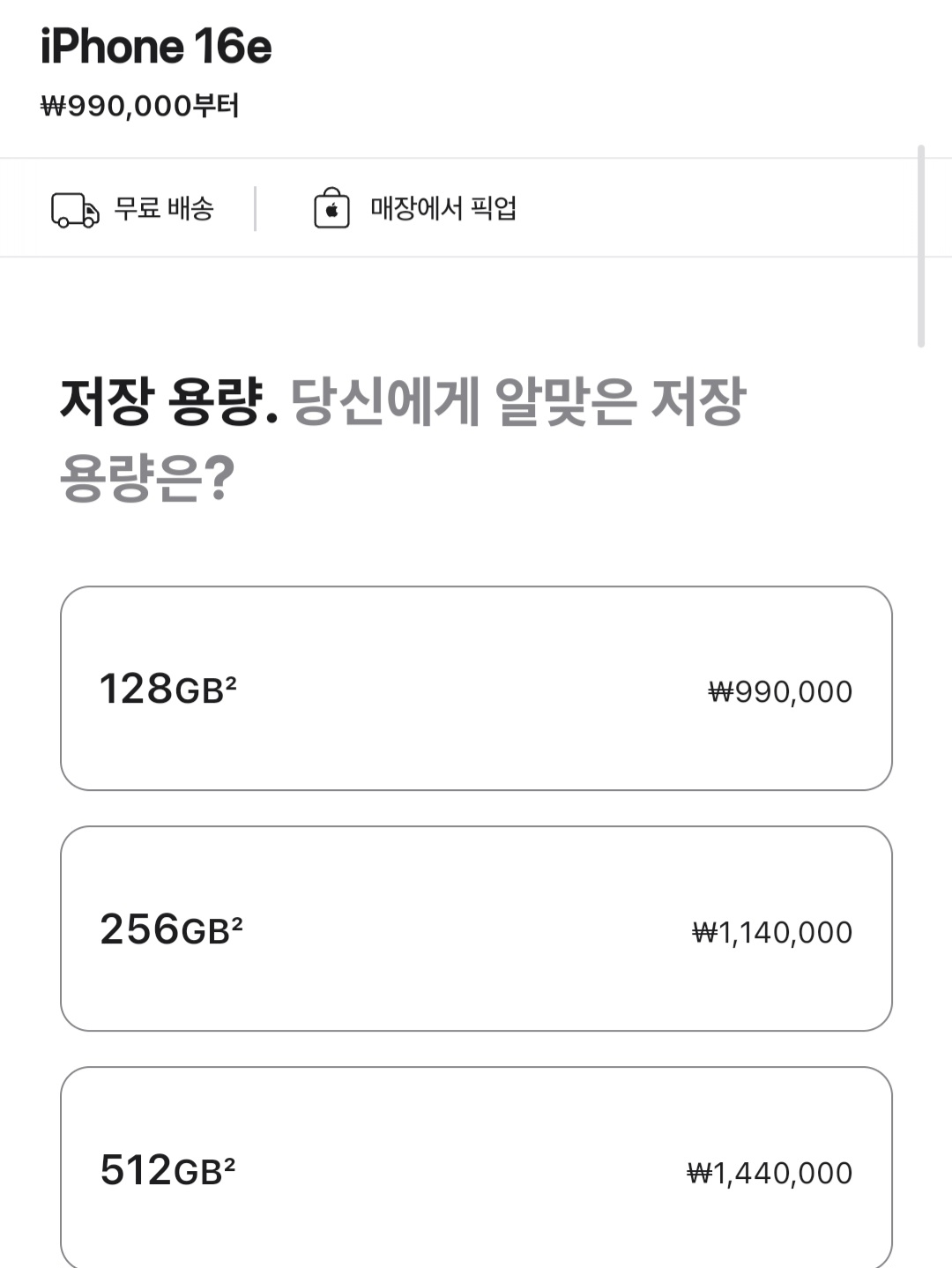Pick the 512GB storage option
This screenshot has width=952, height=1268.
(476, 1168)
